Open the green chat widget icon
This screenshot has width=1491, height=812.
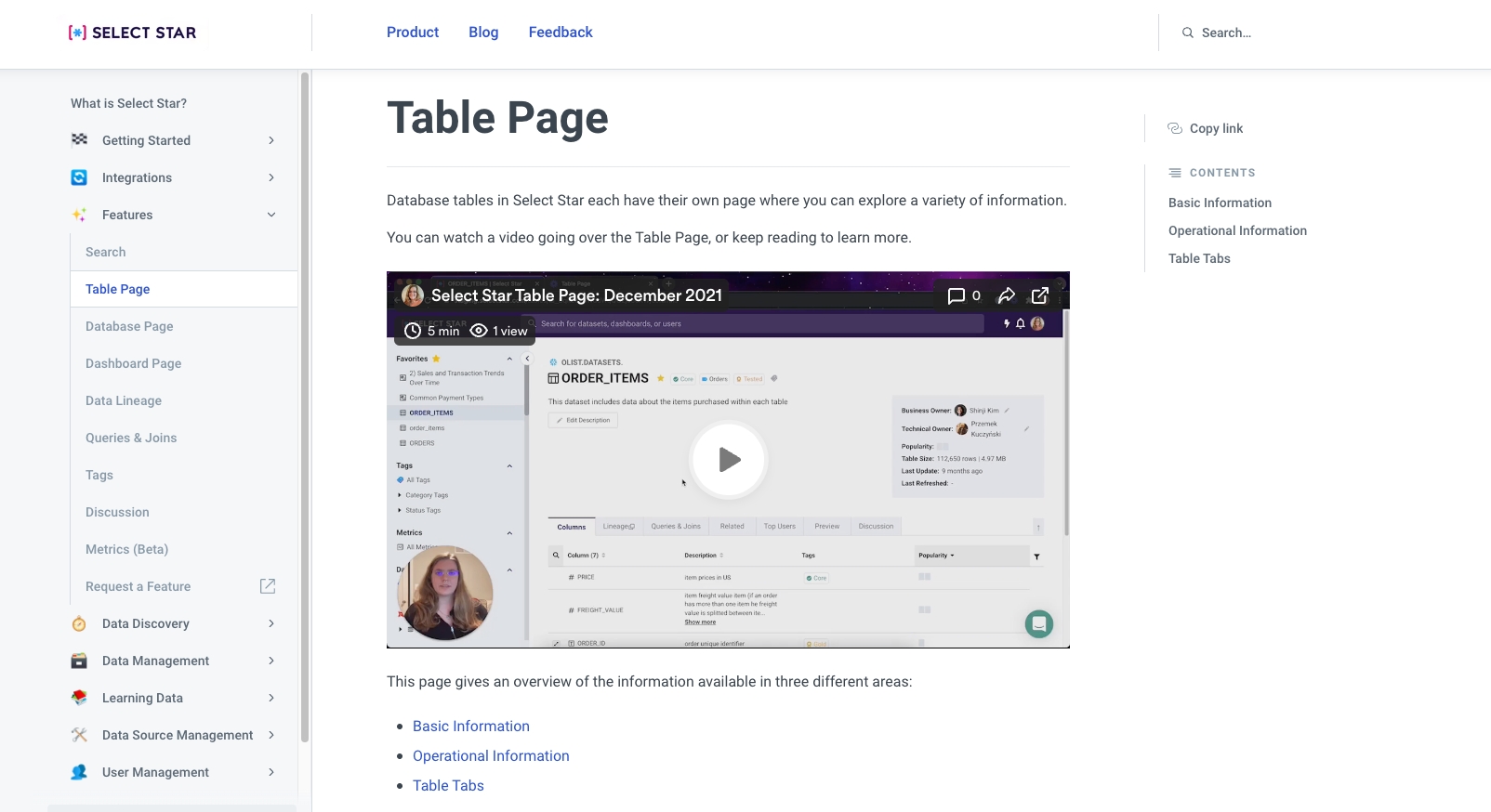tap(1038, 623)
